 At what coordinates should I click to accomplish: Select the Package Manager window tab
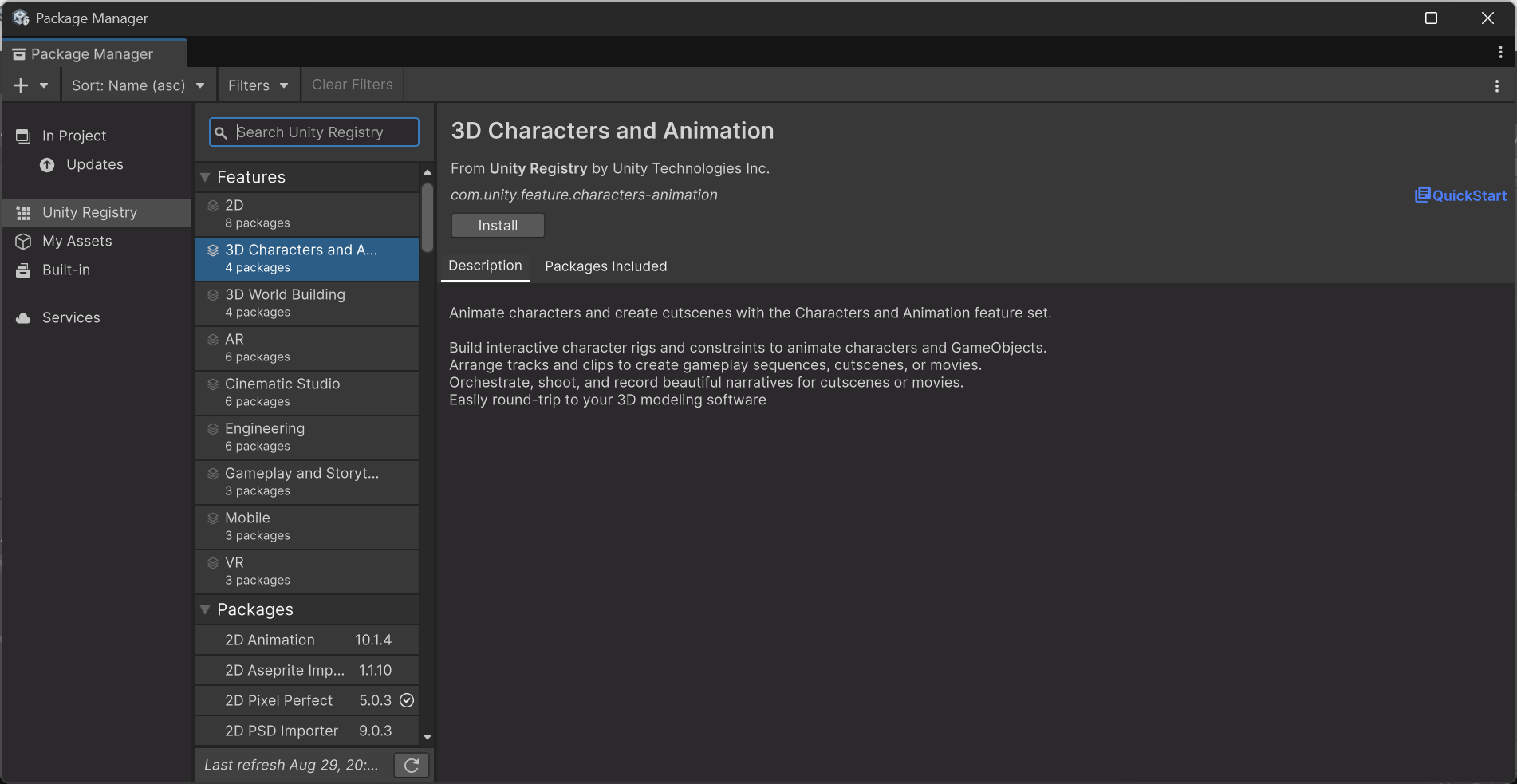[x=93, y=54]
